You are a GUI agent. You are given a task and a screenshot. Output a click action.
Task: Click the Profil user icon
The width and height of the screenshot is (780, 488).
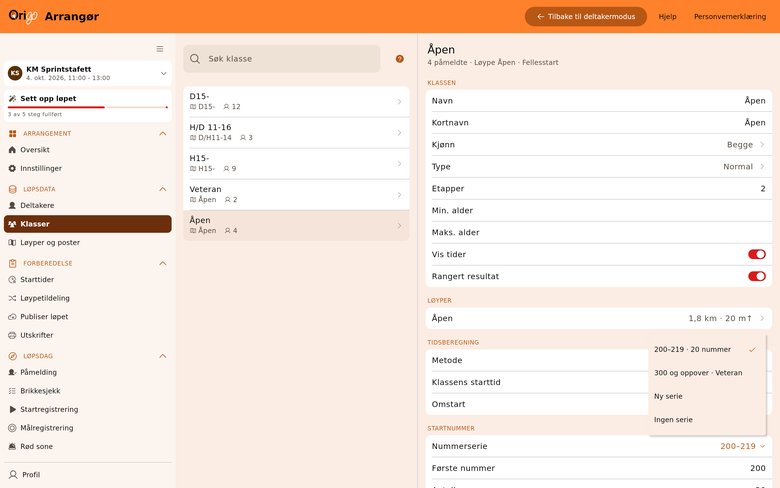tap(13, 475)
